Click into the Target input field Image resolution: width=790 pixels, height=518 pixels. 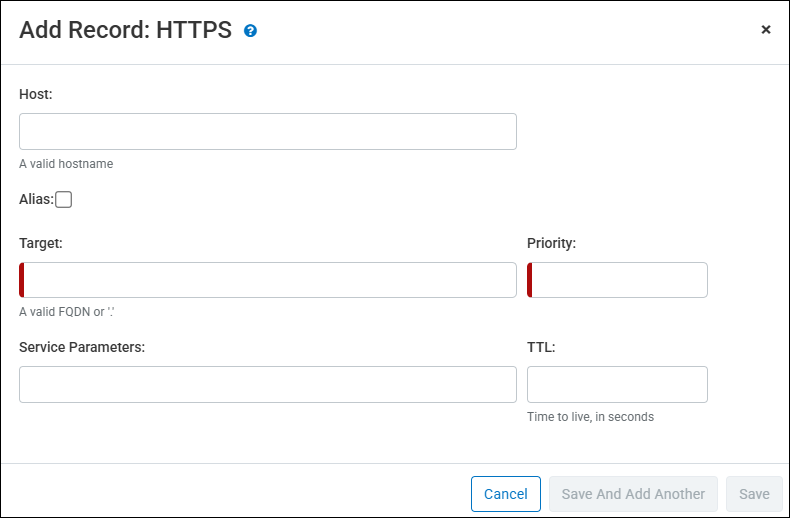tap(268, 280)
